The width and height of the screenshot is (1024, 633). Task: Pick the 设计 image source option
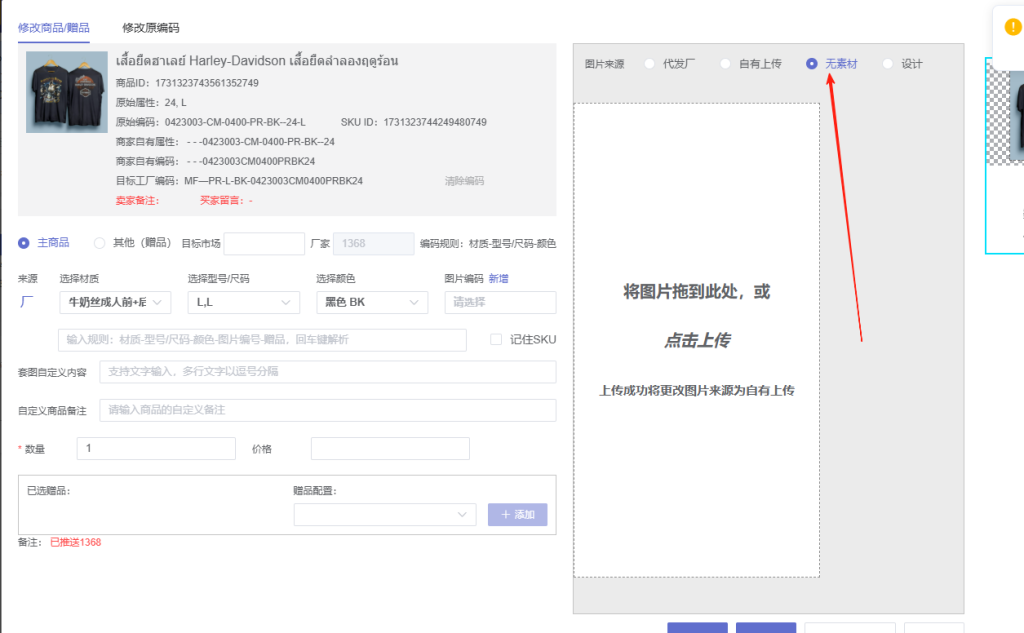point(888,64)
